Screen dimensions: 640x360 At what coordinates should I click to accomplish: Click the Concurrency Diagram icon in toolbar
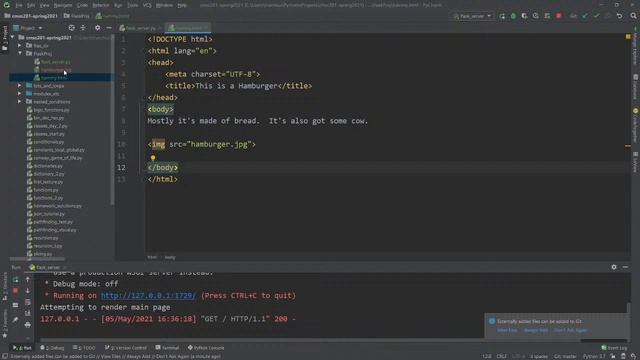click(x=547, y=16)
